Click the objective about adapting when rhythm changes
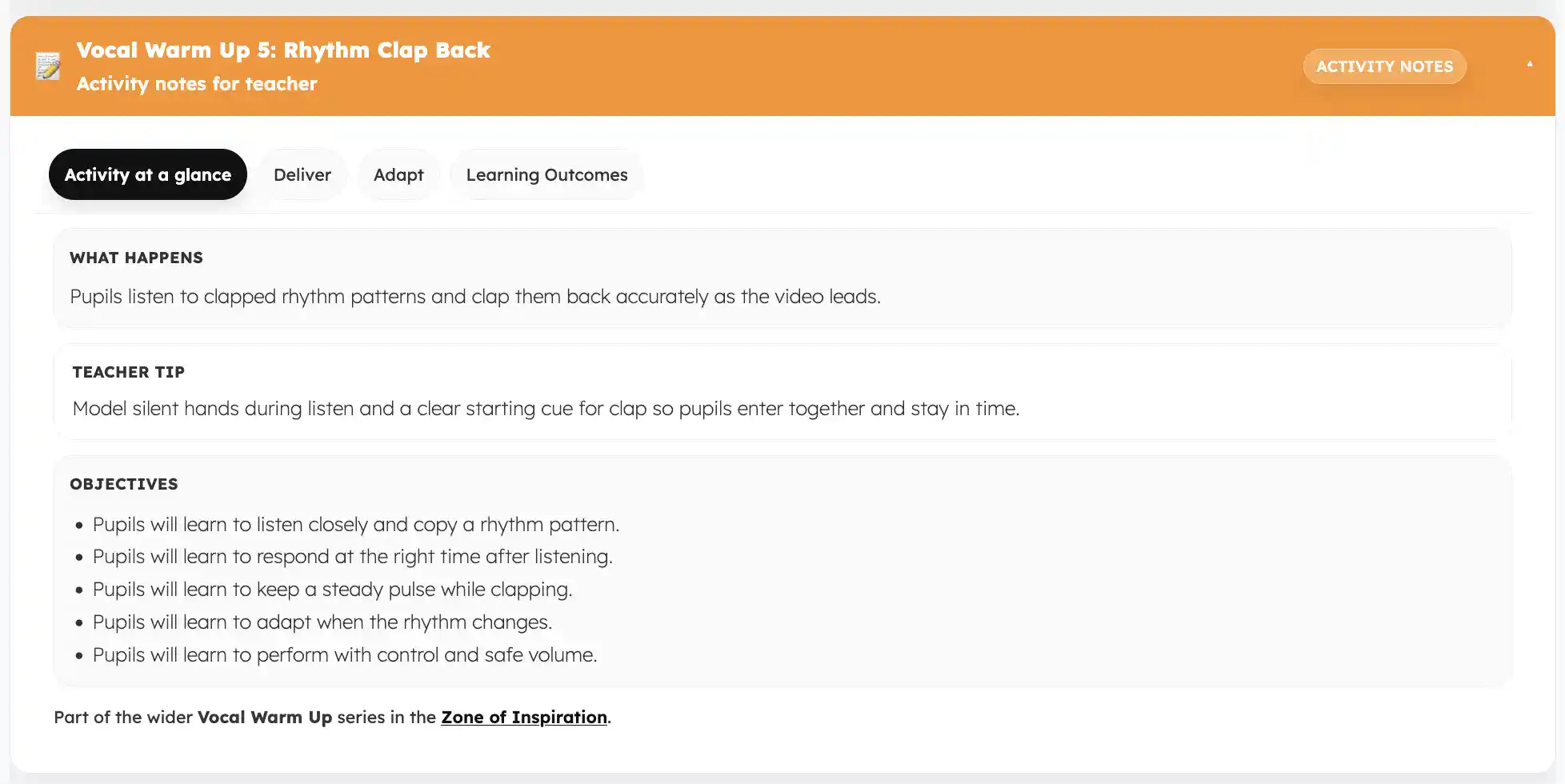Image resolution: width=1565 pixels, height=784 pixels. point(322,622)
